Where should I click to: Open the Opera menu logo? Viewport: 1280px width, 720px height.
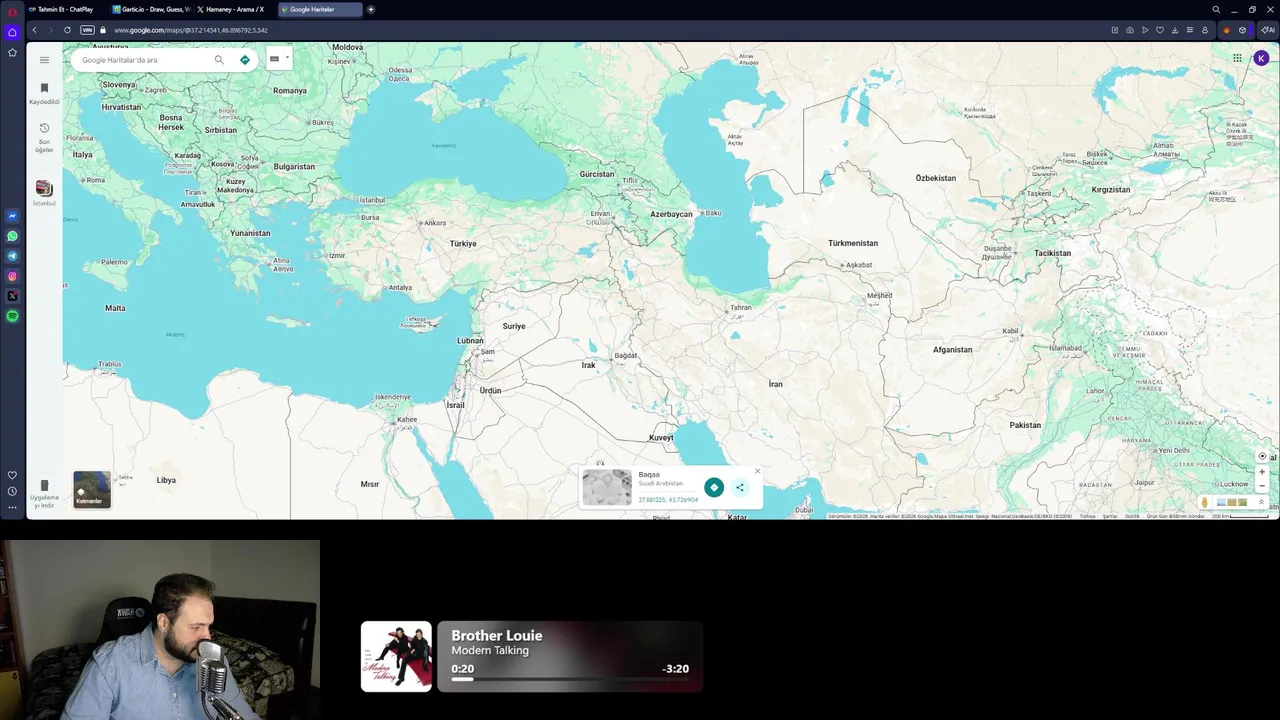pos(12,11)
